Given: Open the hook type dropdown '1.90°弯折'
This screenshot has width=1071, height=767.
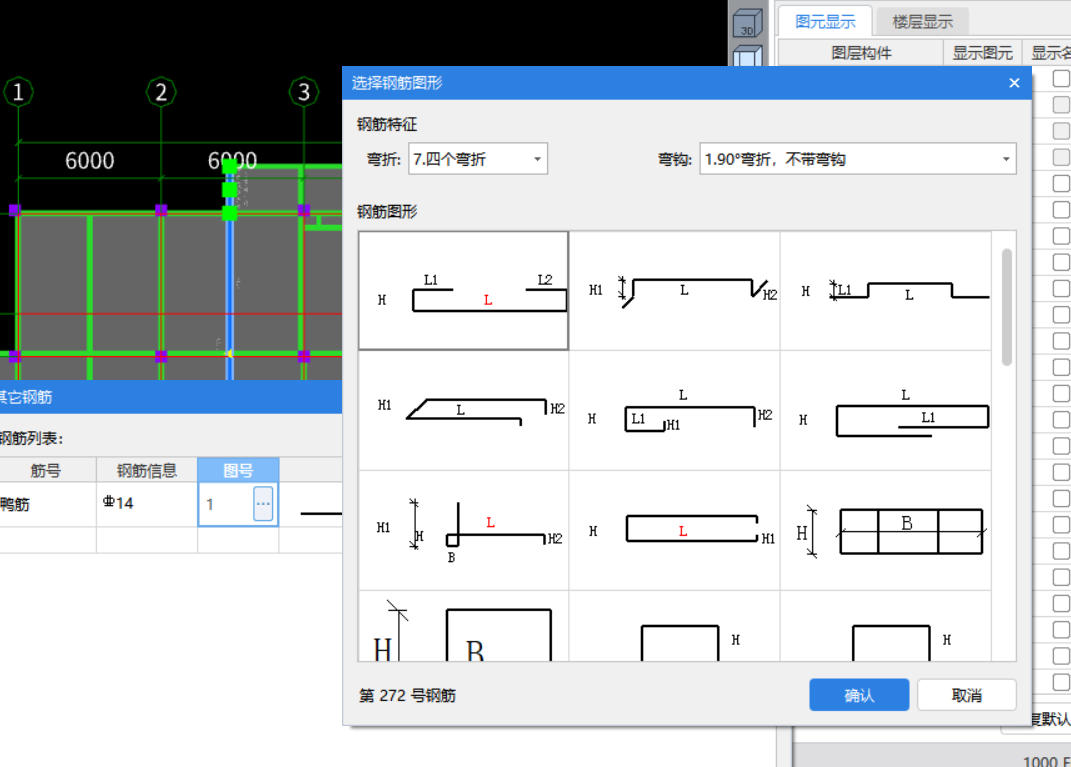Looking at the screenshot, I should [x=858, y=159].
